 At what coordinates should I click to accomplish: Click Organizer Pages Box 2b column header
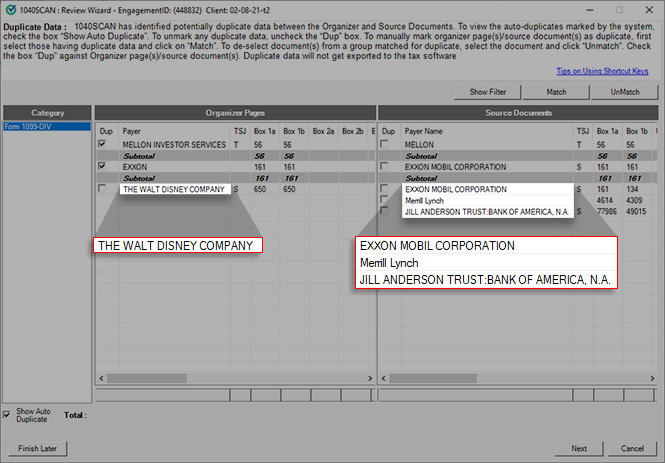[353, 131]
